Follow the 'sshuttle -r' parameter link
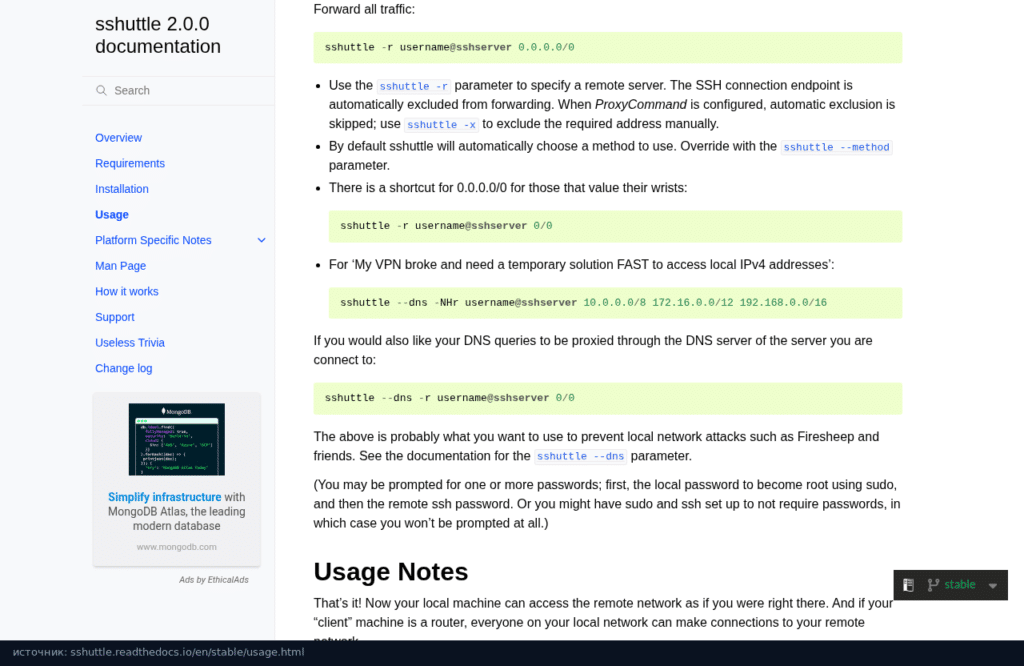Image resolution: width=1024 pixels, height=666 pixels. [x=413, y=86]
